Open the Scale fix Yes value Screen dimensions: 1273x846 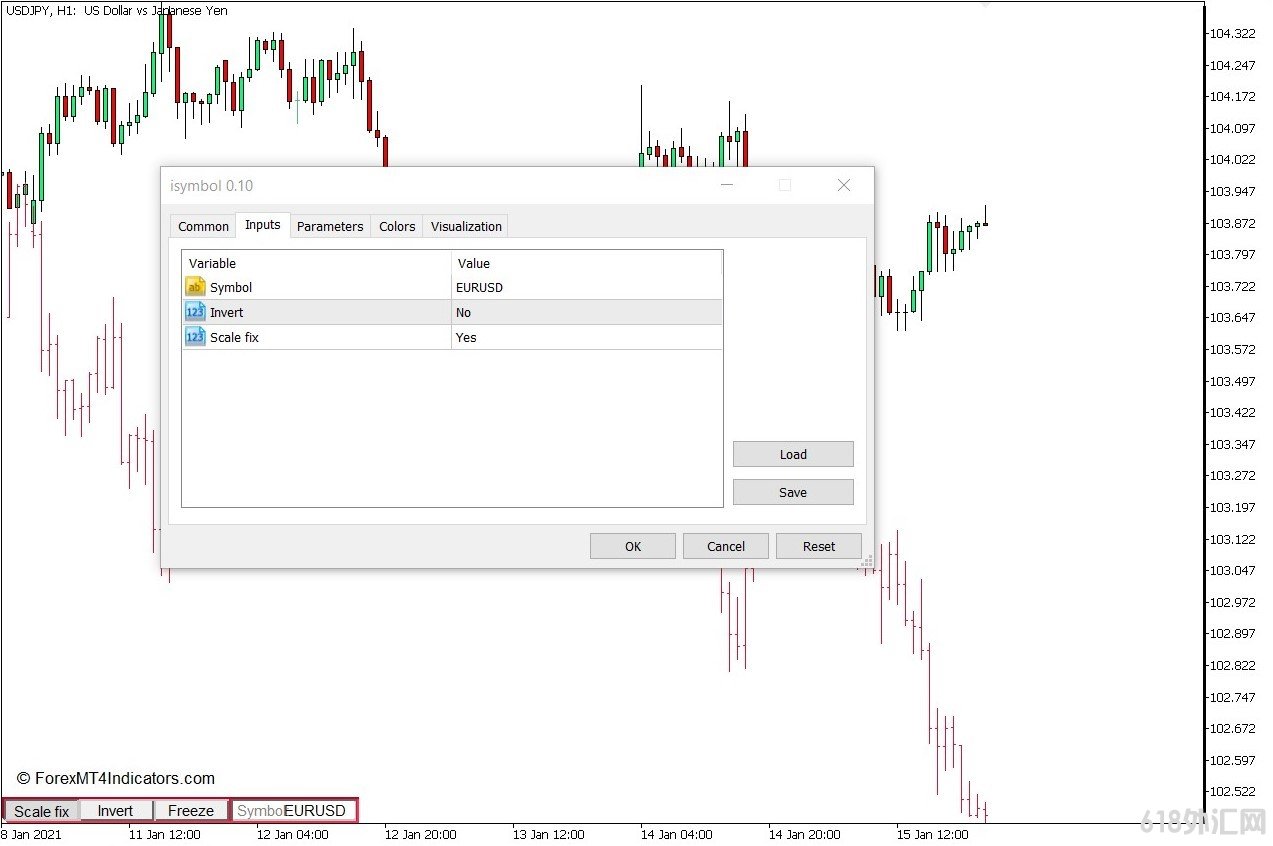586,337
